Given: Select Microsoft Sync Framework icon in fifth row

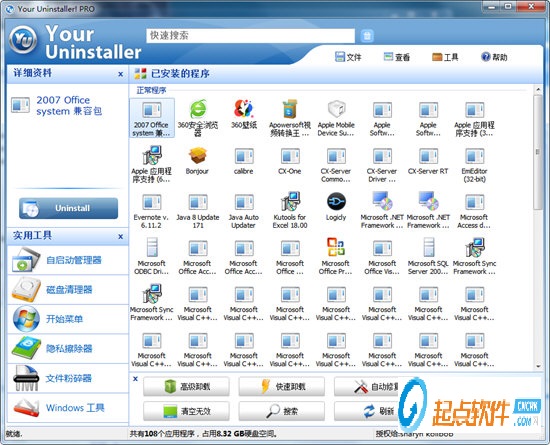Looking at the screenshot, I should coord(152,294).
